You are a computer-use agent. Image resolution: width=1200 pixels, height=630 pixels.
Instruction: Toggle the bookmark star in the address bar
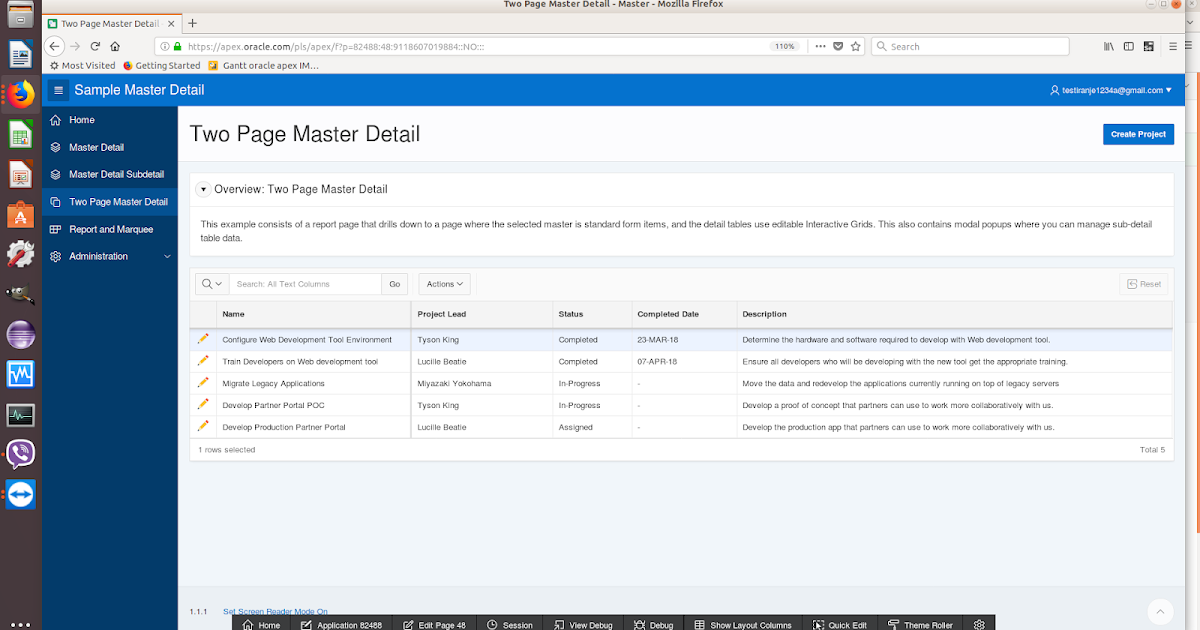pos(855,46)
